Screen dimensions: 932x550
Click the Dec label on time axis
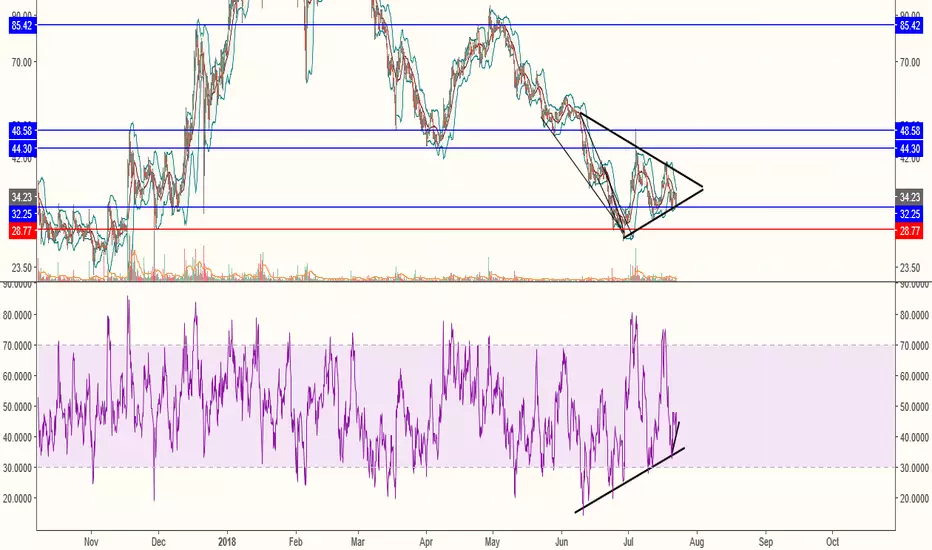pyautogui.click(x=158, y=542)
